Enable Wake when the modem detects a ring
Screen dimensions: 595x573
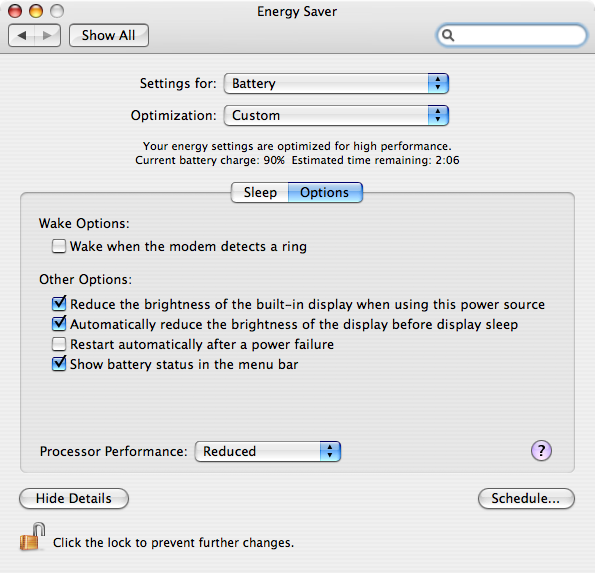[x=59, y=246]
